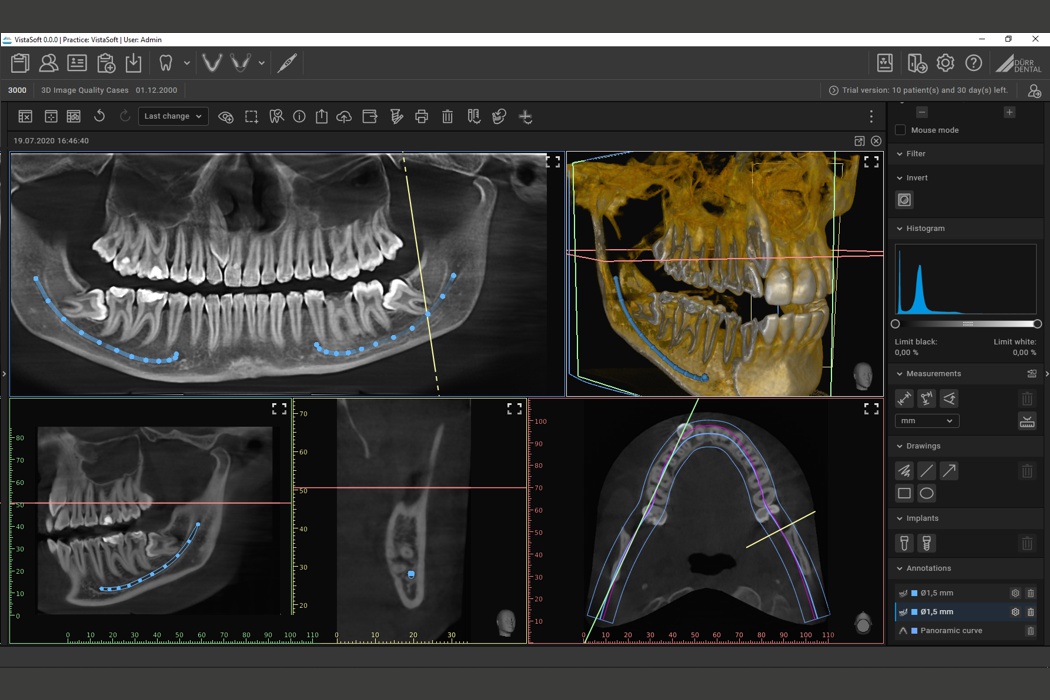Select the first panoramic jaw arch icon
The image size is (1050, 700).
212,63
